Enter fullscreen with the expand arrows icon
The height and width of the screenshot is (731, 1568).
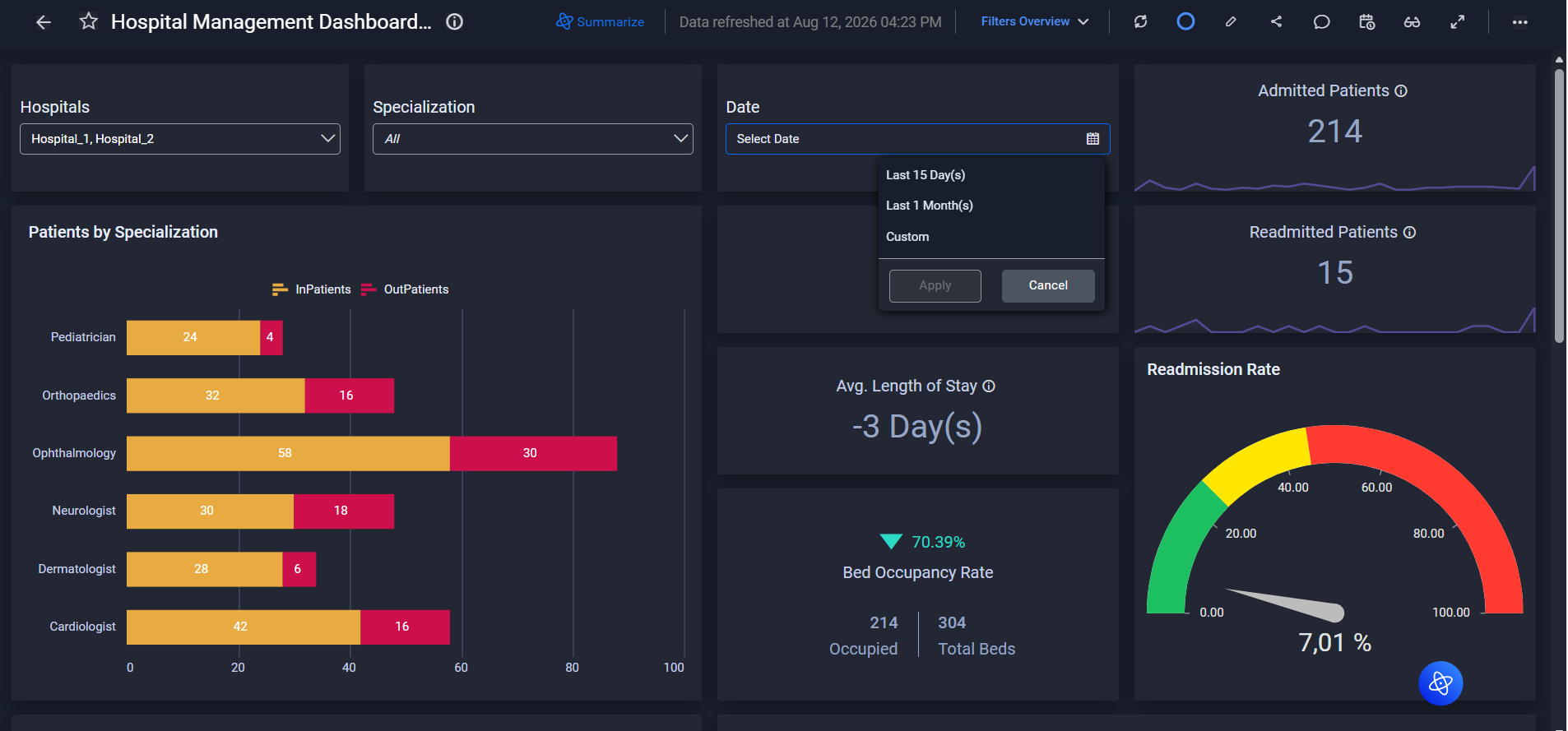(1457, 22)
